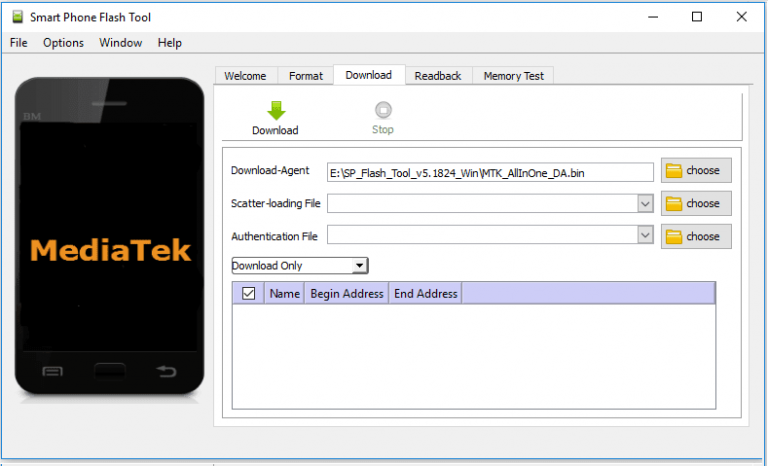The width and height of the screenshot is (768, 466).
Task: Toggle the select-all checkbox in table header
Action: (248, 294)
